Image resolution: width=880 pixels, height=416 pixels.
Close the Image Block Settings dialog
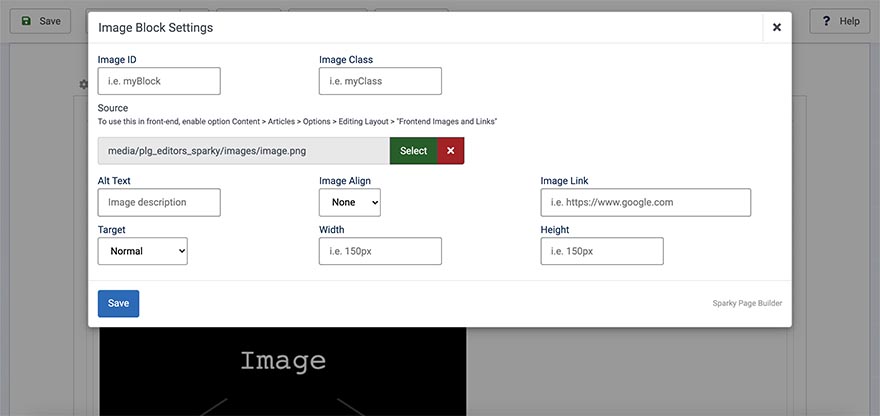(777, 27)
